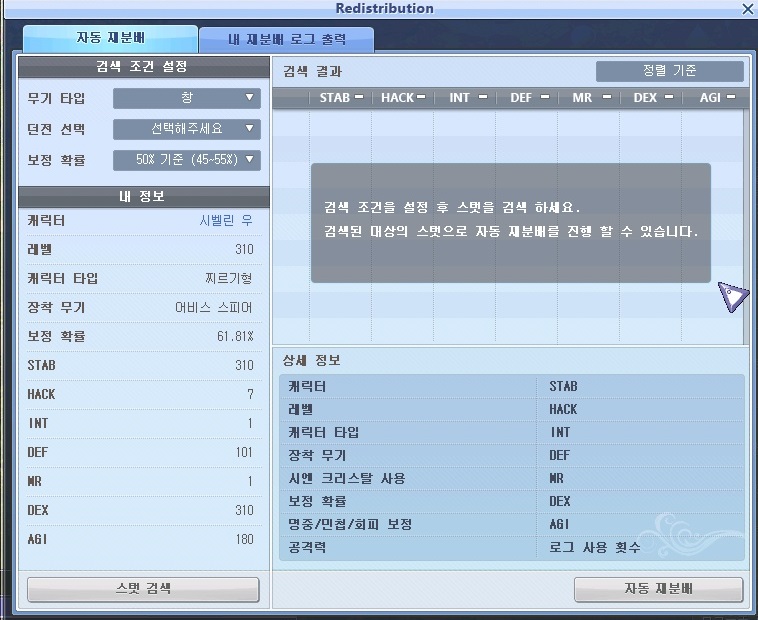The height and width of the screenshot is (620, 758).
Task: Expand the 던전 선택 dropdown 선택해주세요
Action: coord(187,129)
